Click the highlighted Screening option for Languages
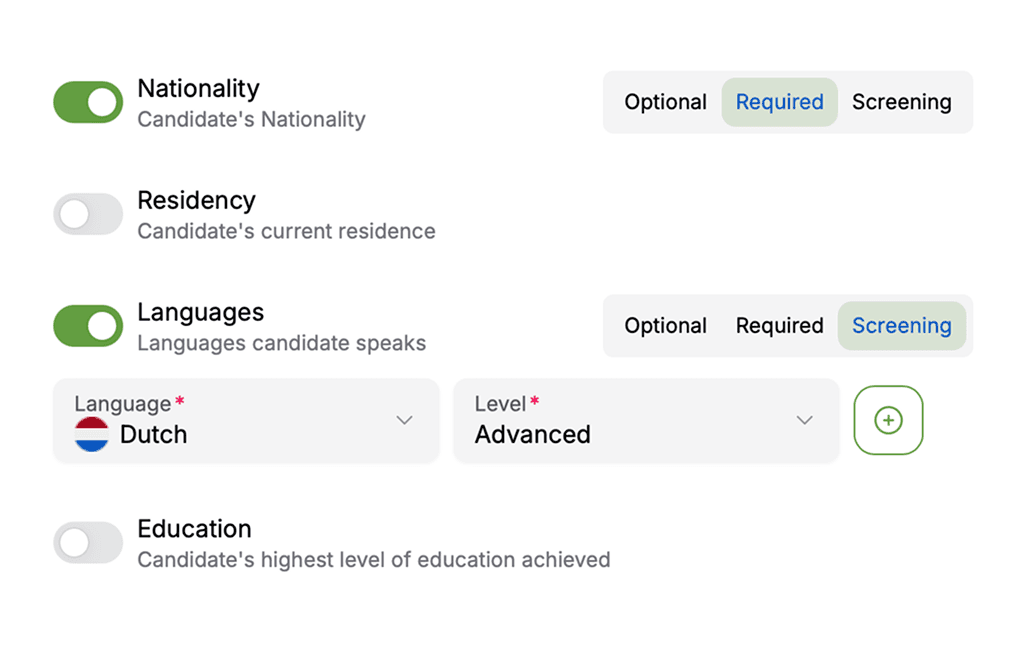The width and height of the screenshot is (1024, 650). tap(901, 325)
